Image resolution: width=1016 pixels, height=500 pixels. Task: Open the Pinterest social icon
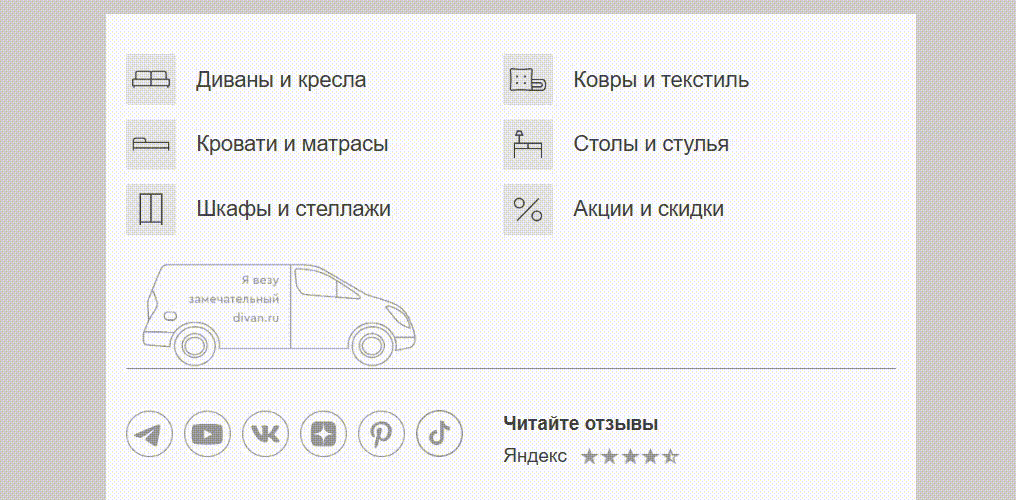pyautogui.click(x=381, y=434)
